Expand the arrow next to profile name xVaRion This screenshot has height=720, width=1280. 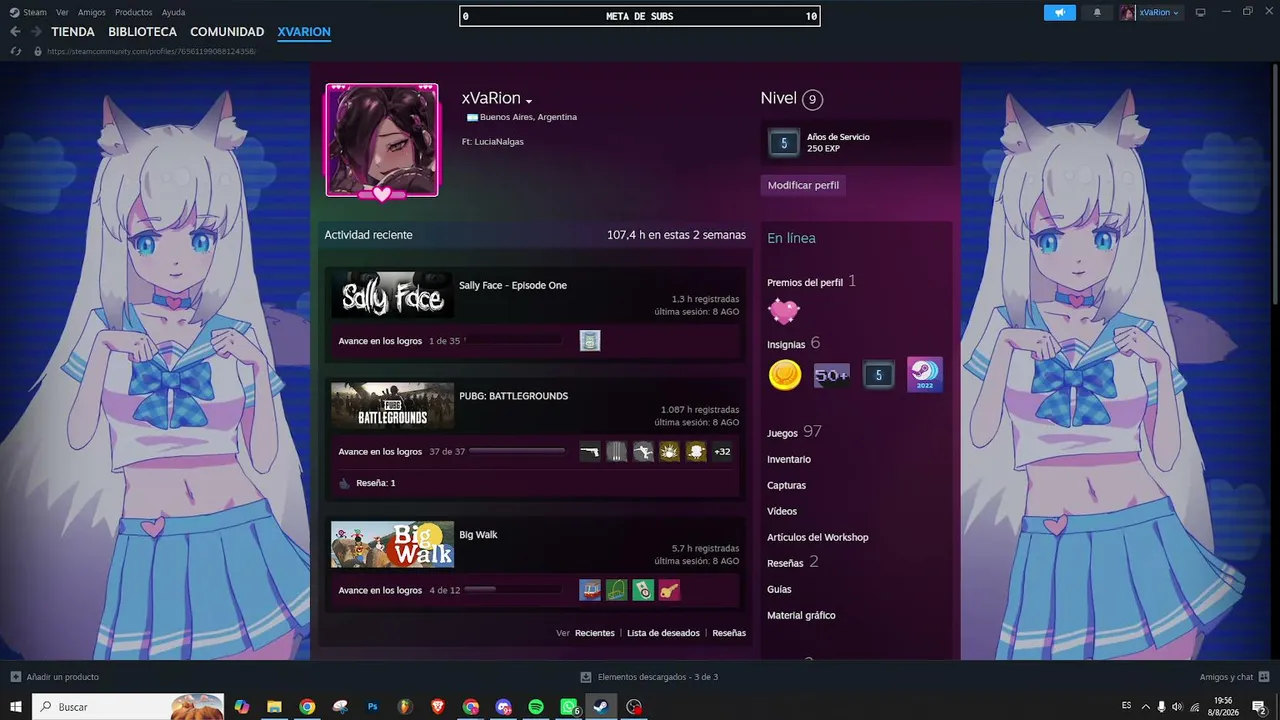[529, 101]
